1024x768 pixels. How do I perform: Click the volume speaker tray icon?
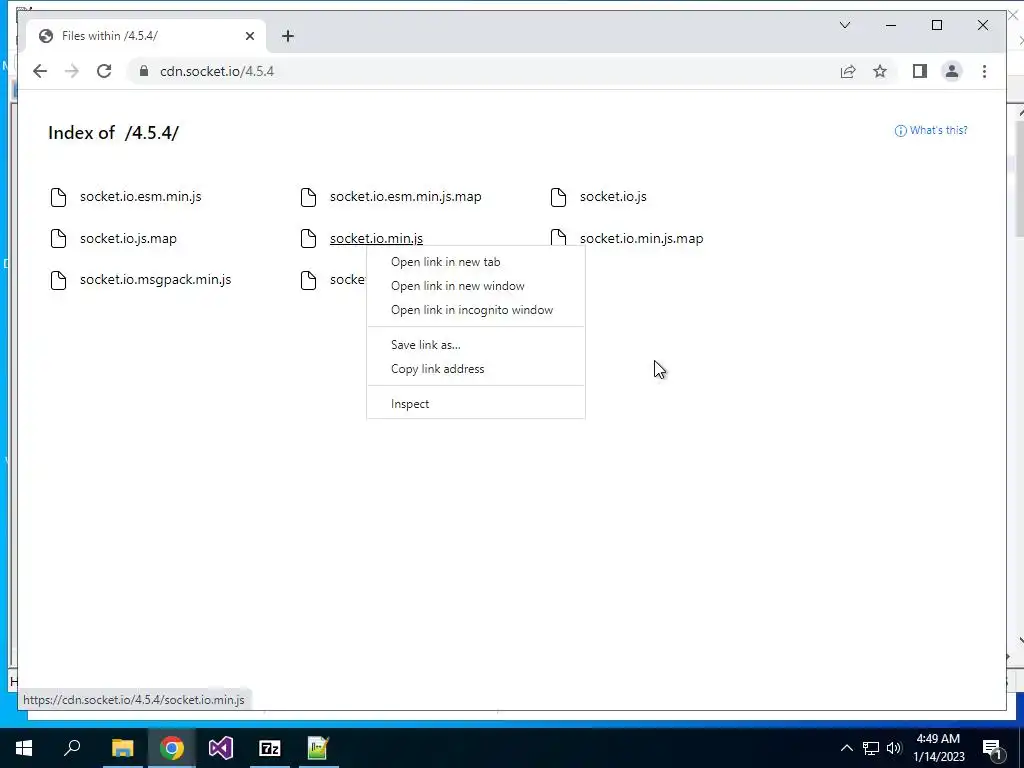point(894,748)
